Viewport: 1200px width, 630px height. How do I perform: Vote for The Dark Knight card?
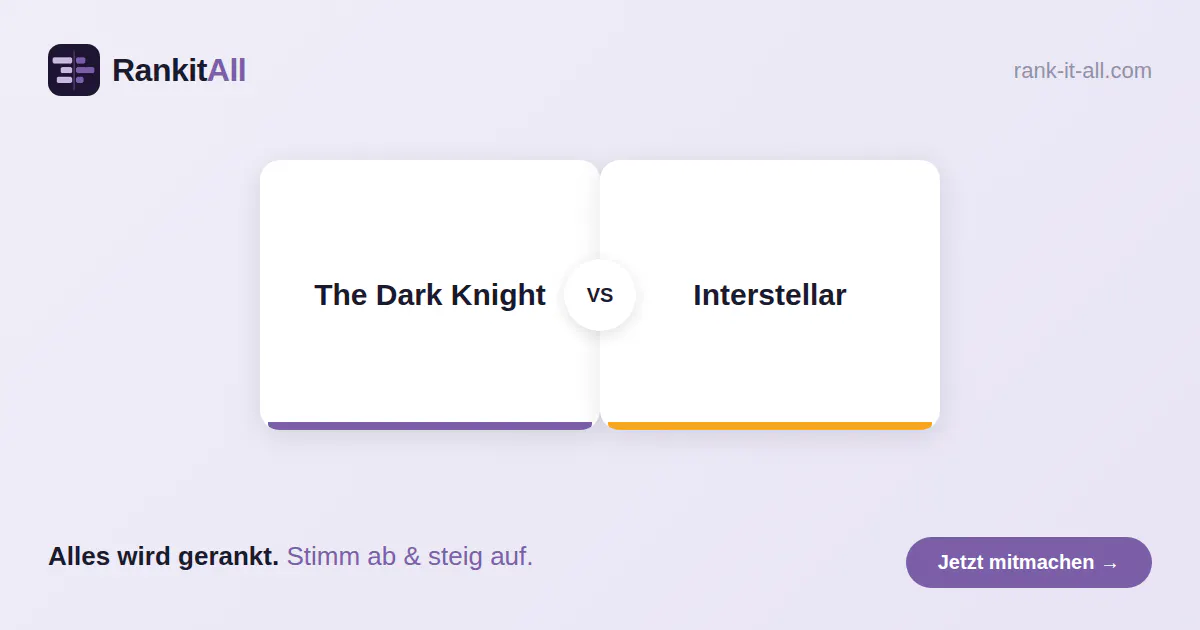[430, 295]
